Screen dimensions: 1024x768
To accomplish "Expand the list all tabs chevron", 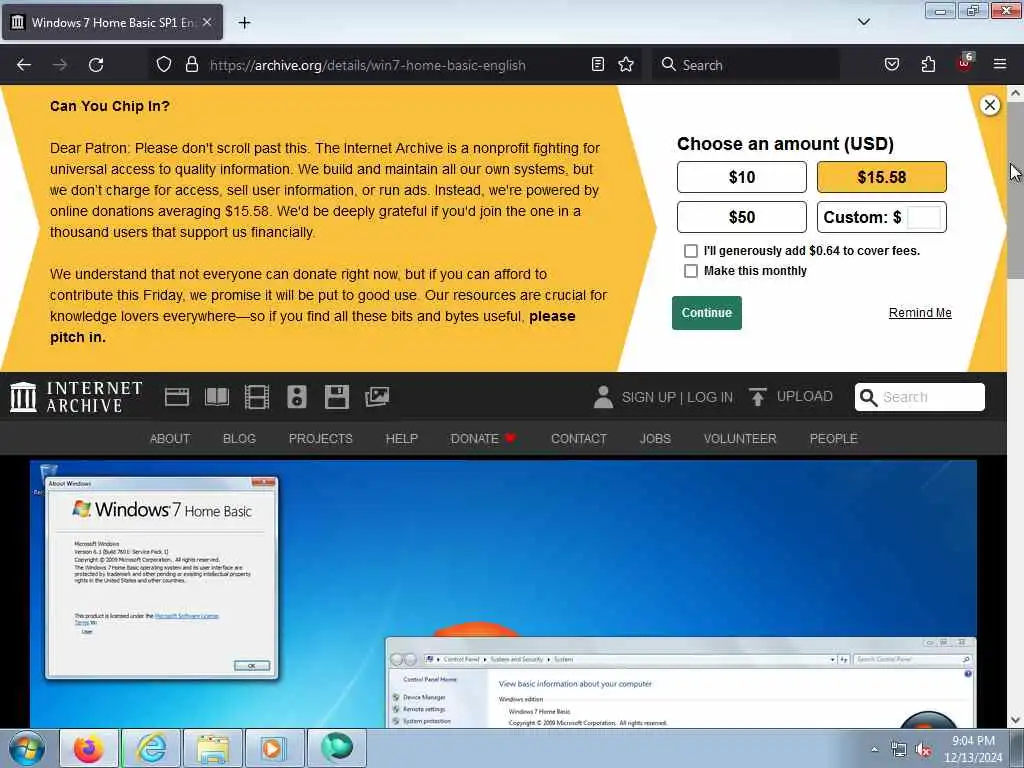I will 863,22.
